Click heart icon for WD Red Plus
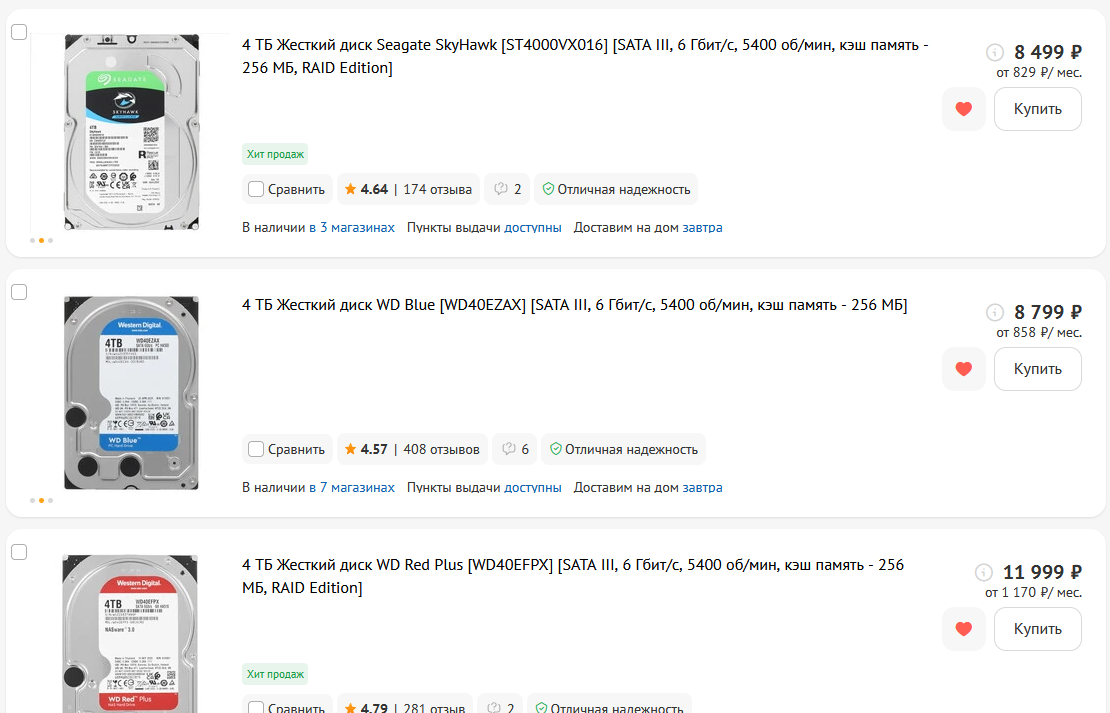Screen dimensions: 1110x713 [963, 629]
